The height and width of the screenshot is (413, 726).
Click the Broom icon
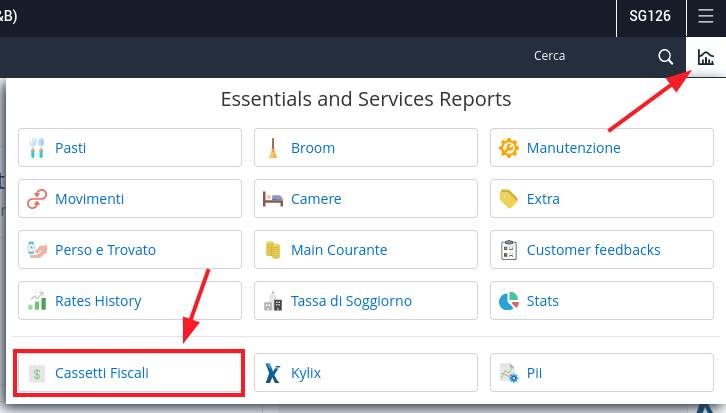pos(273,148)
